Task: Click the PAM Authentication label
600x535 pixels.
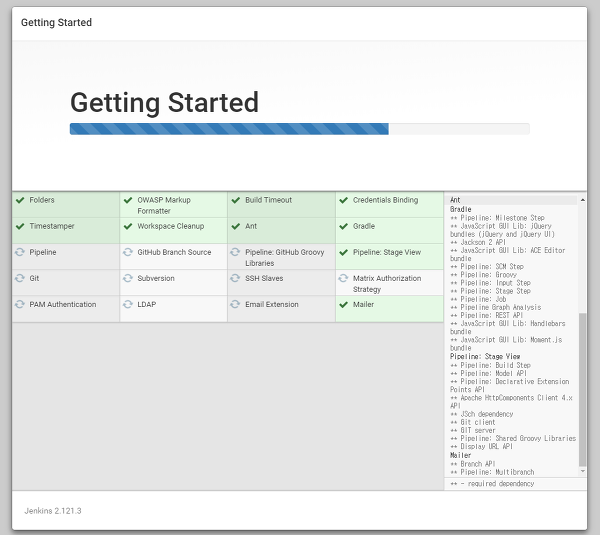Action: [x=63, y=304]
